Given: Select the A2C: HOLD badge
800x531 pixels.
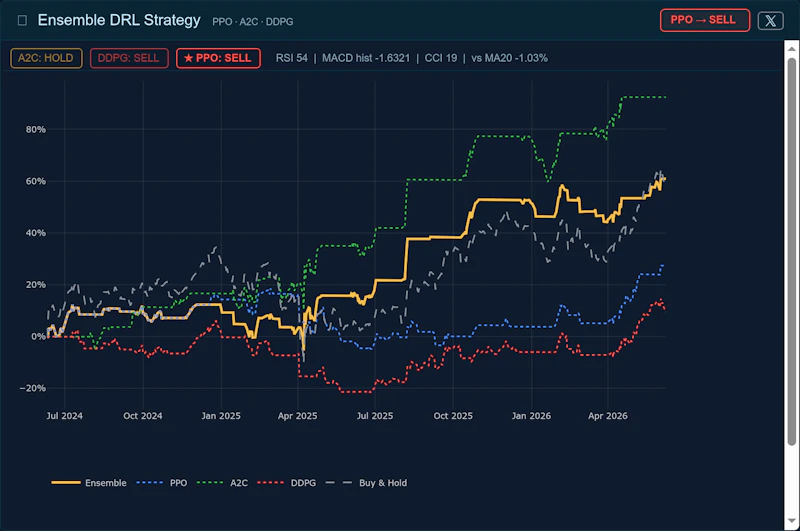Looking at the screenshot, I should pyautogui.click(x=46, y=58).
